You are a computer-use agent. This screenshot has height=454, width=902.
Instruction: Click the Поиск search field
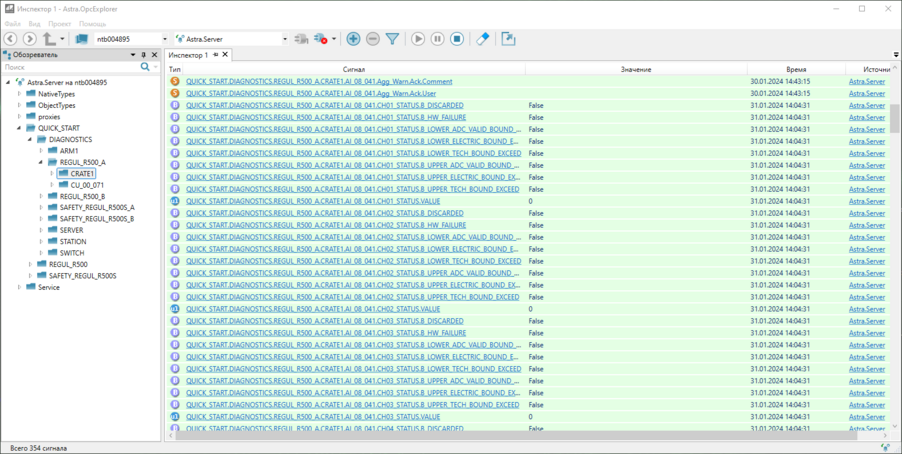(x=70, y=67)
